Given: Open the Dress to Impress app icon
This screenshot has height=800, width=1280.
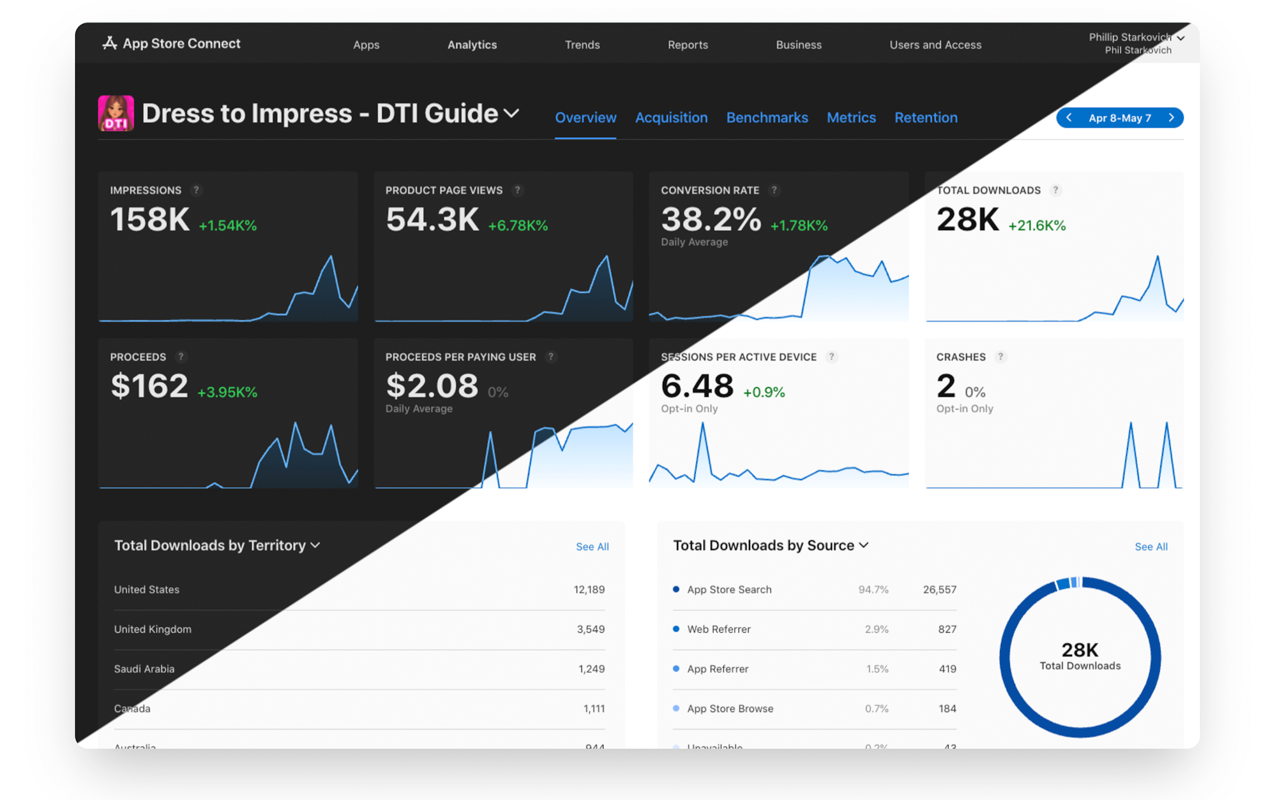Looking at the screenshot, I should click(116, 114).
